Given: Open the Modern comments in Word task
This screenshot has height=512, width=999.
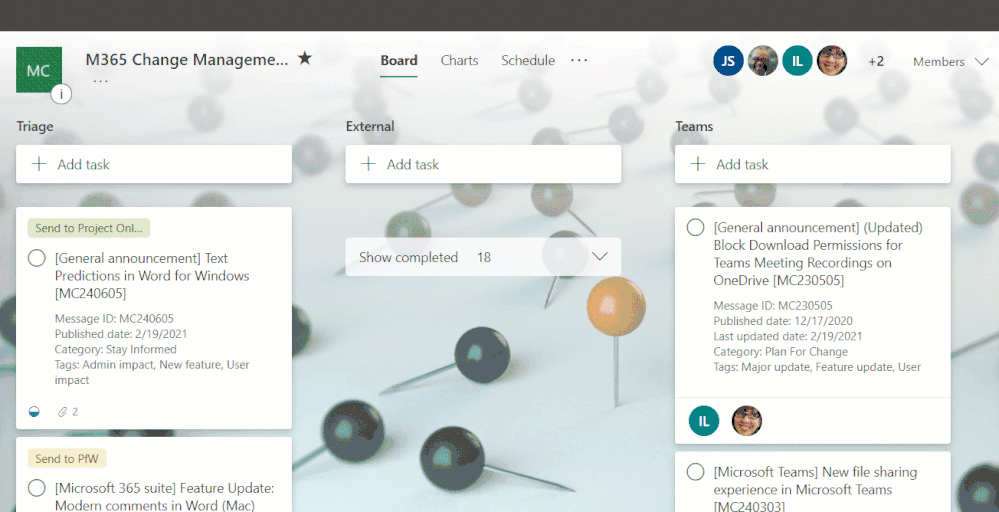Looking at the screenshot, I should click(x=164, y=497).
